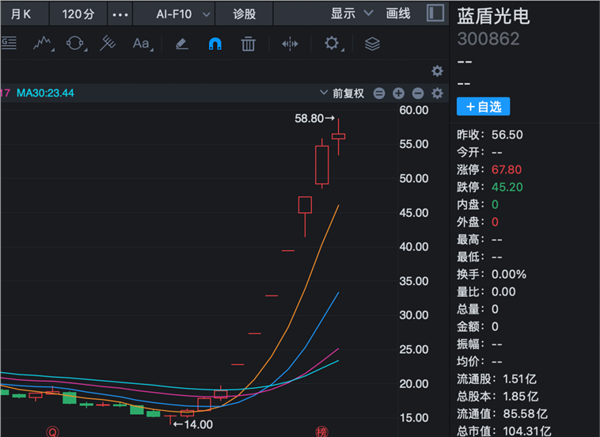Click the 流通值 85.58亿 value
The height and width of the screenshot is (437, 600).
coord(525,414)
